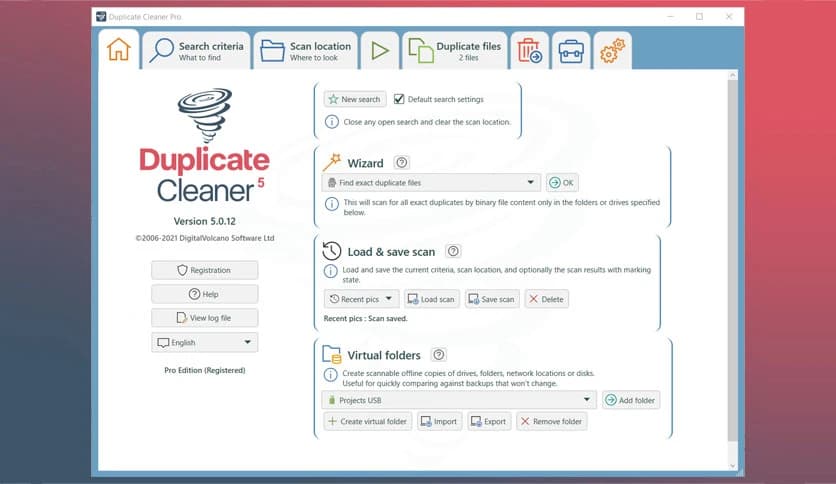Expand the Find exact duplicate files dropdown

pos(431,183)
